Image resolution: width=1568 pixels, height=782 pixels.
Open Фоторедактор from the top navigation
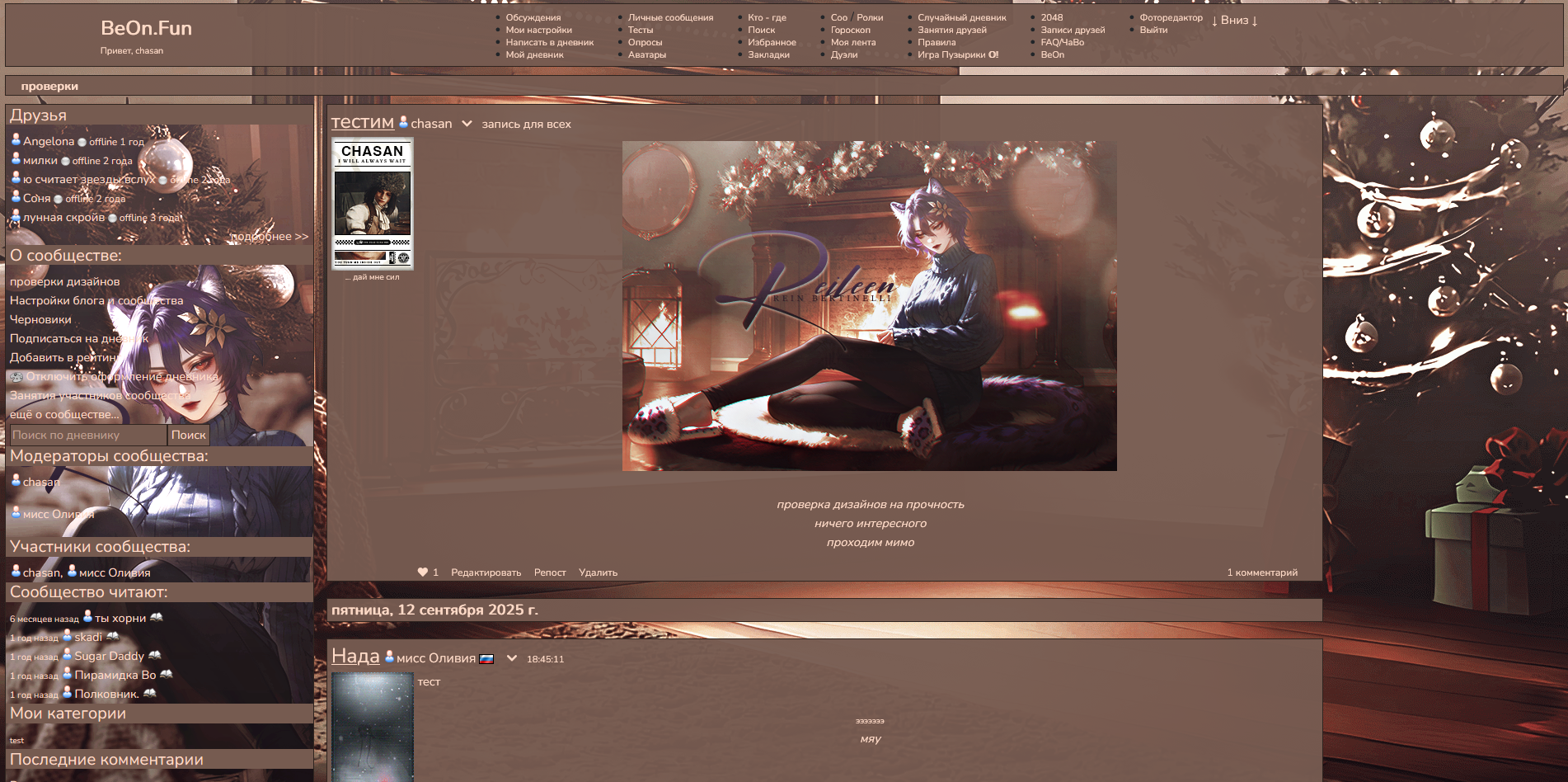(1171, 17)
